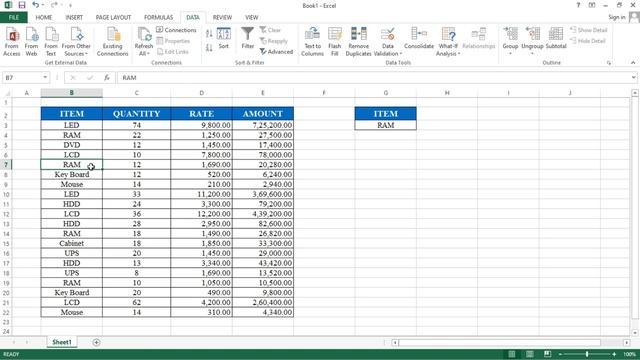Open Consolidate tool

(x=419, y=38)
